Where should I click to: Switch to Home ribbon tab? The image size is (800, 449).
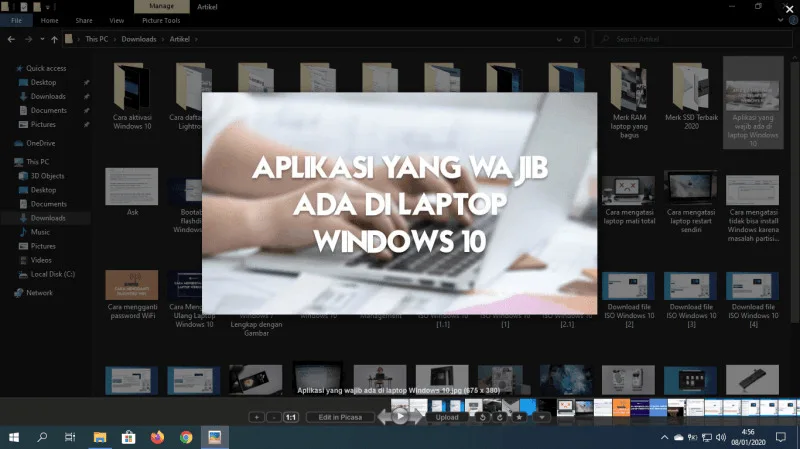click(x=49, y=20)
